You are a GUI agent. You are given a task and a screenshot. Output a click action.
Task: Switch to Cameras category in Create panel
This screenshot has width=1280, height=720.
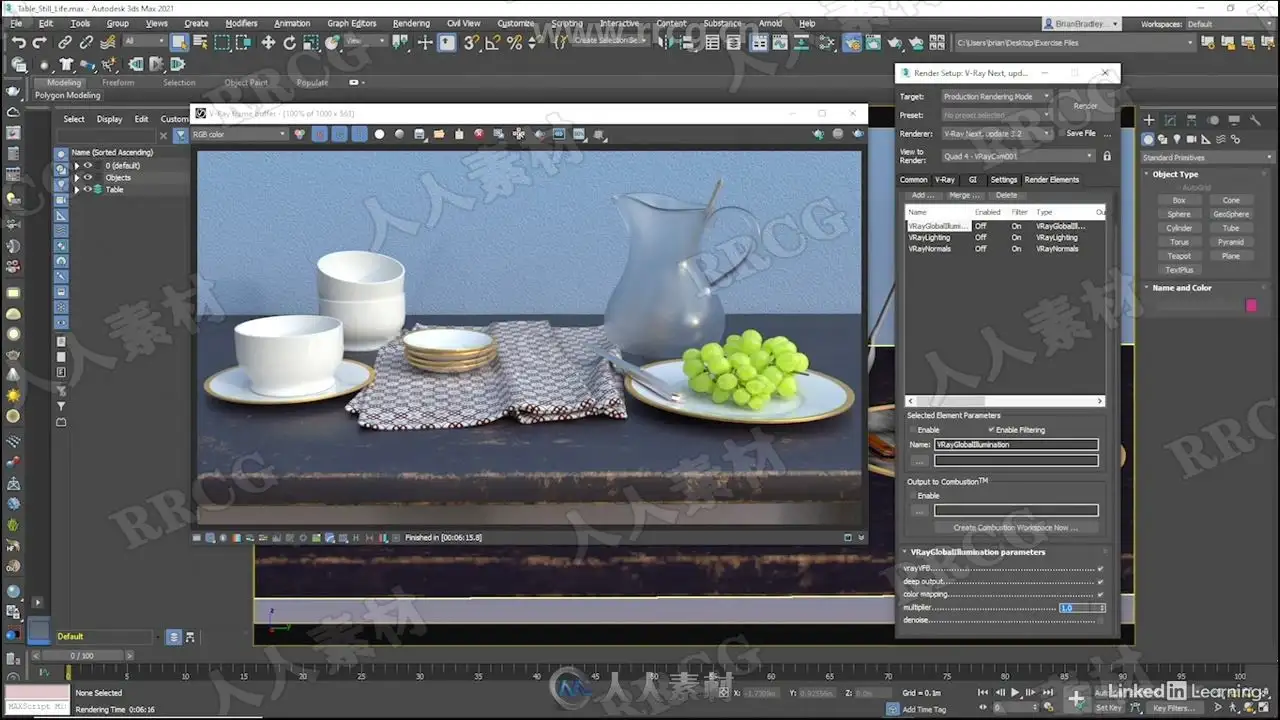1192,139
